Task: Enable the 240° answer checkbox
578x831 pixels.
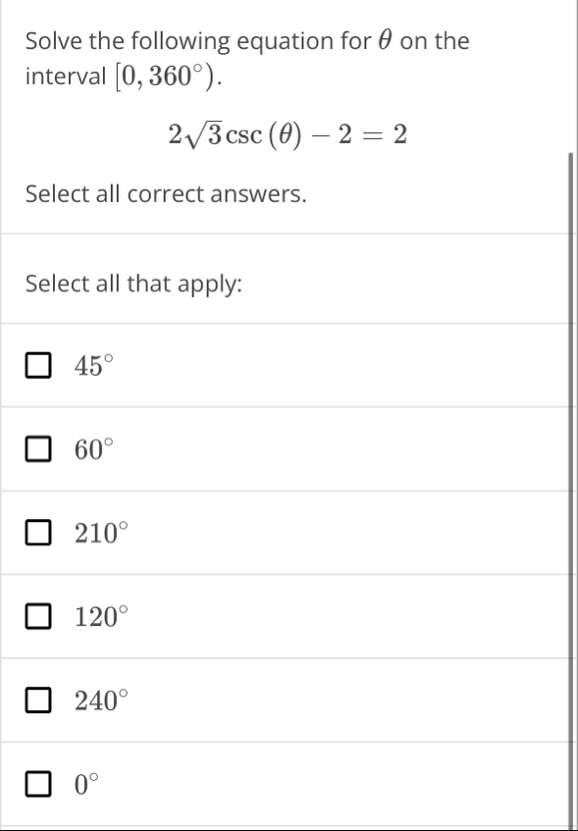Action: click(36, 701)
